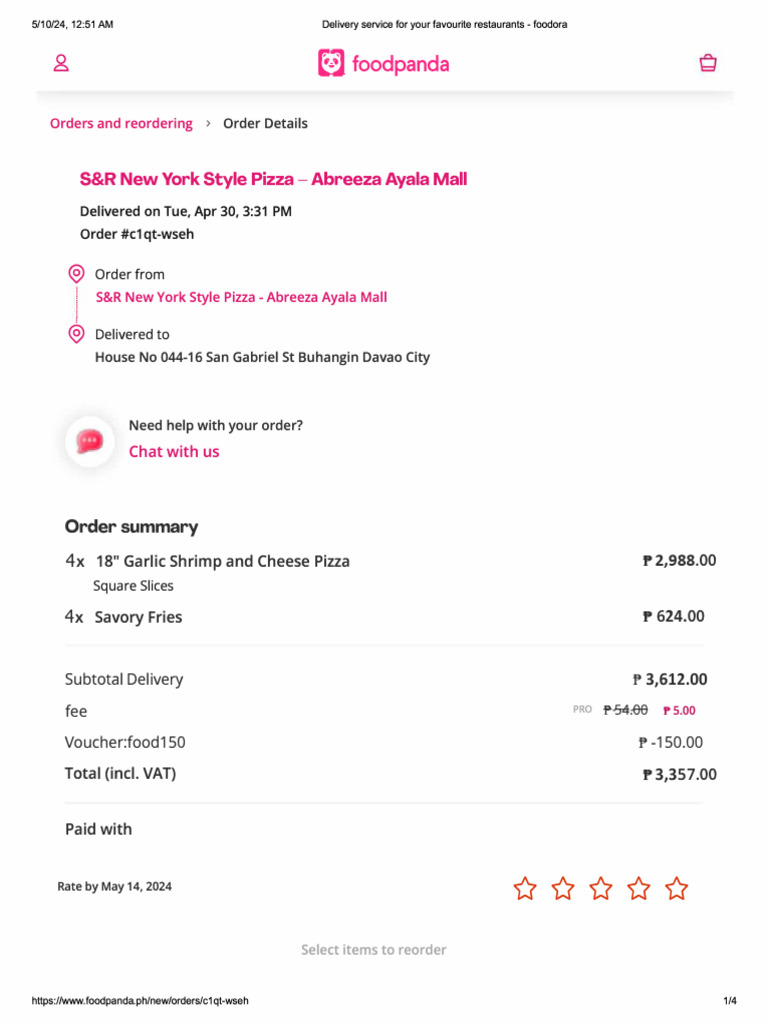Rate the order one star
This screenshot has width=768, height=1024.
525,888
